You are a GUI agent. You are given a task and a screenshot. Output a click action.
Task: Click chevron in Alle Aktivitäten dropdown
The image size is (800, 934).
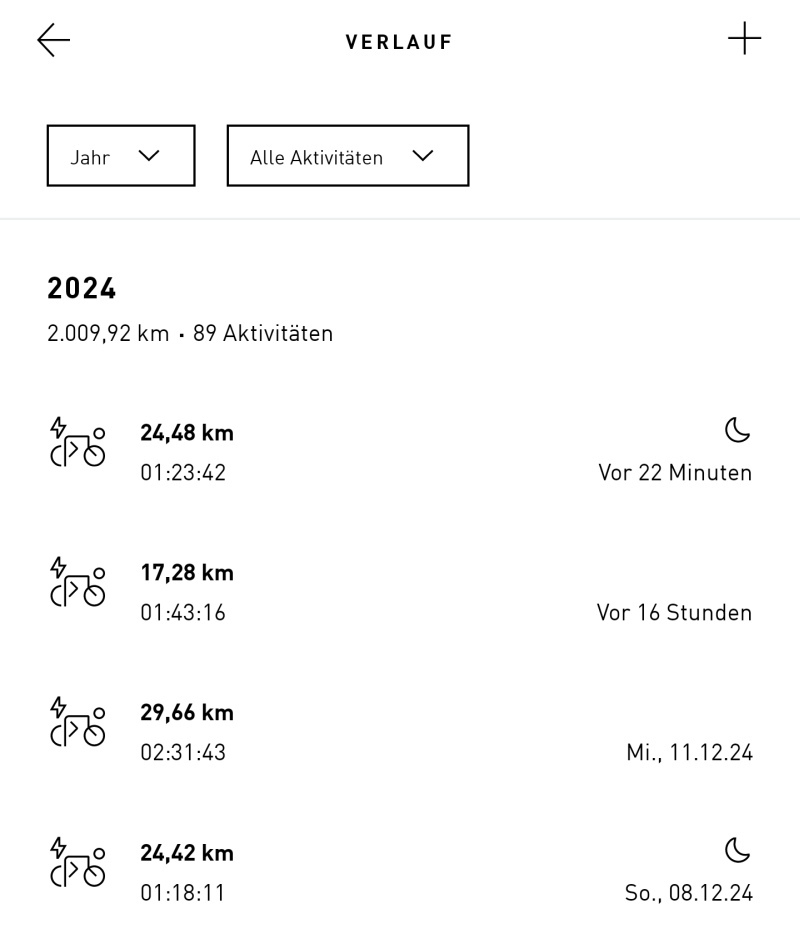(423, 156)
